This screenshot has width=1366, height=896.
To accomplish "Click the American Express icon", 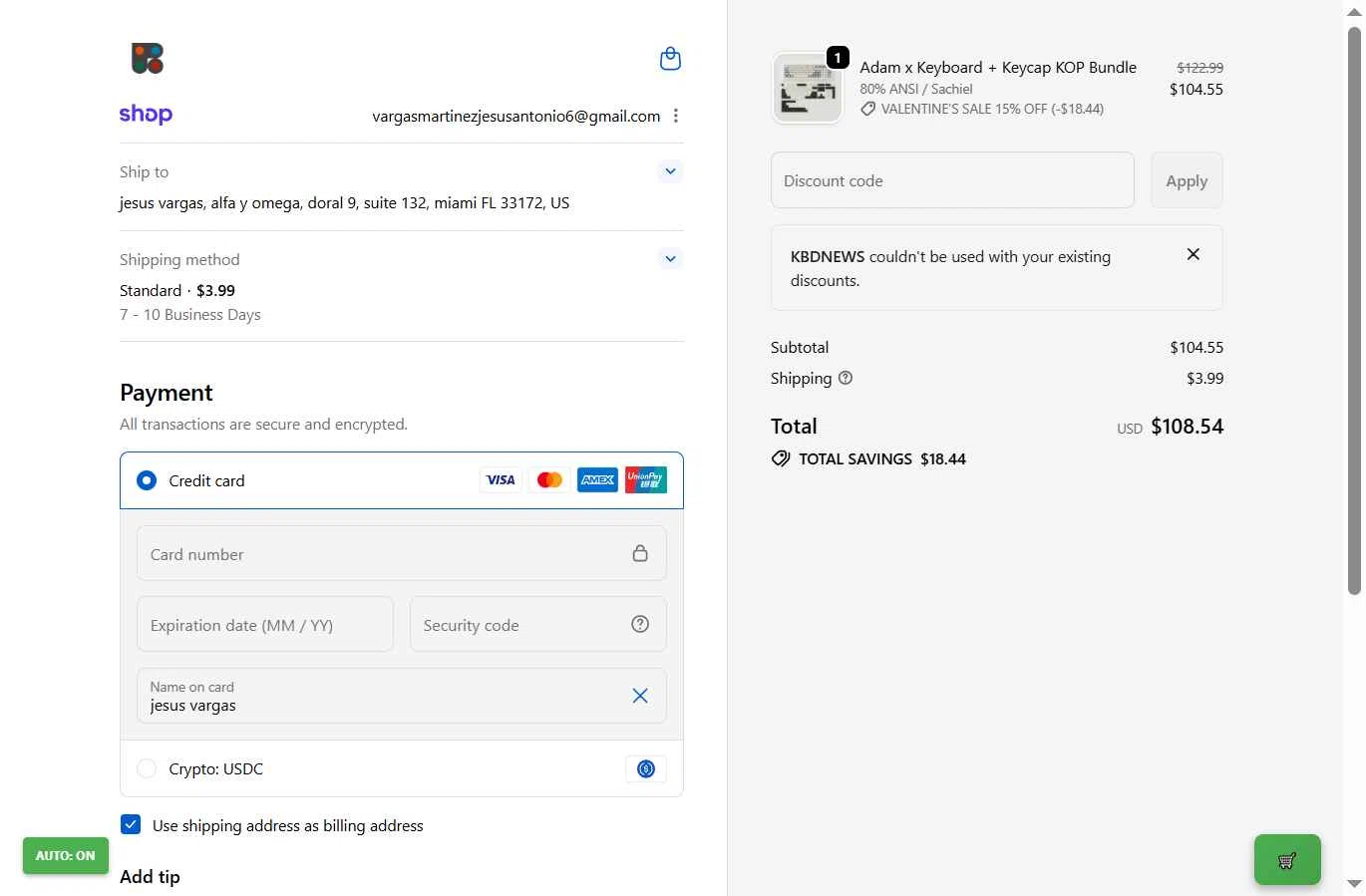I will click(597, 480).
